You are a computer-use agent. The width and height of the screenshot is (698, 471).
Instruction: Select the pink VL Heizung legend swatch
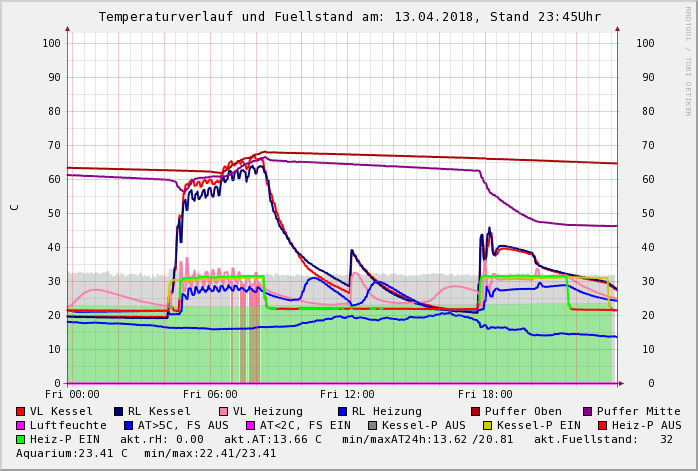[222, 412]
